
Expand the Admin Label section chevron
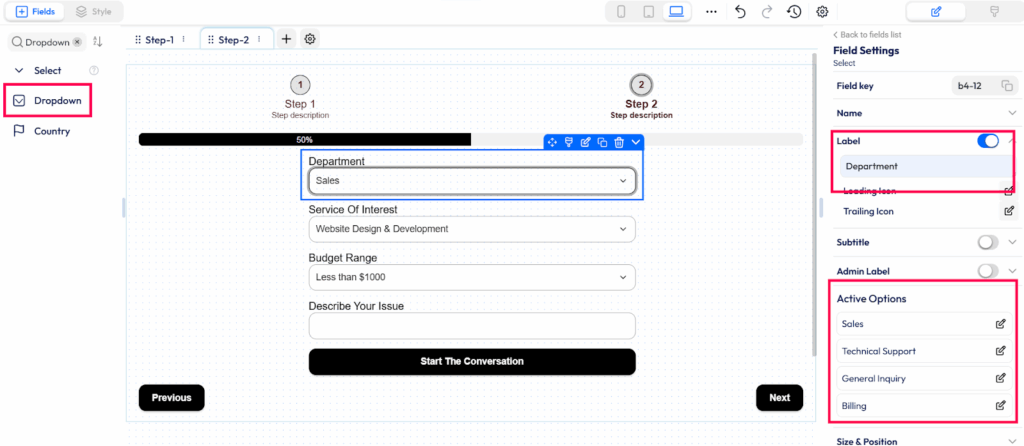[x=1012, y=270]
